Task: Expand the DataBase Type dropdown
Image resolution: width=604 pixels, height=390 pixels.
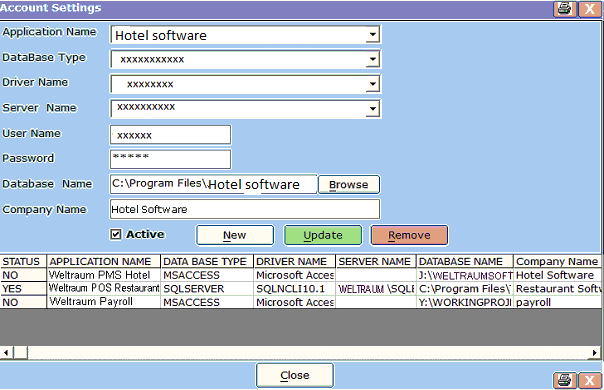Action: click(372, 59)
